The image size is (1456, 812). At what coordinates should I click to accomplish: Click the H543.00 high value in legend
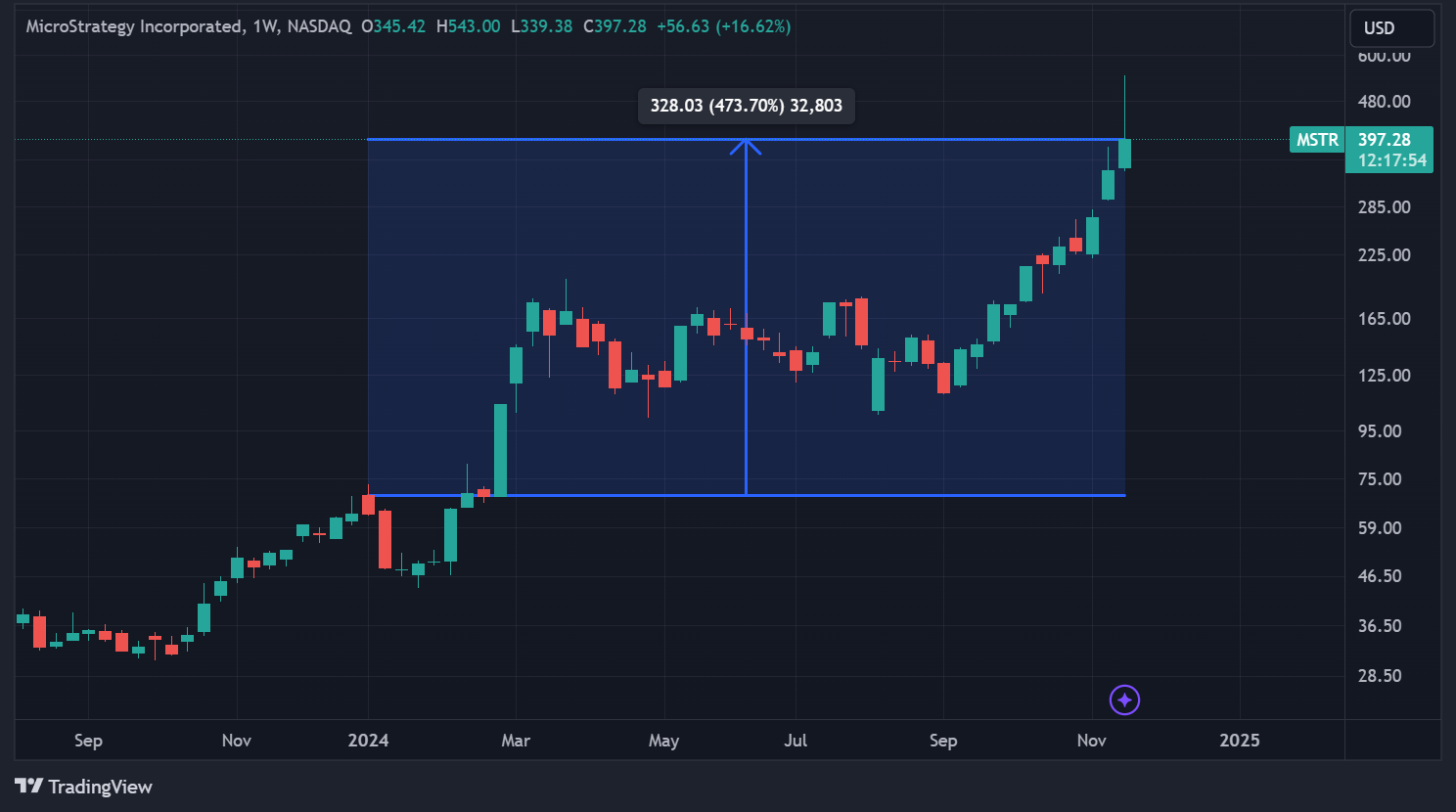coord(468,26)
